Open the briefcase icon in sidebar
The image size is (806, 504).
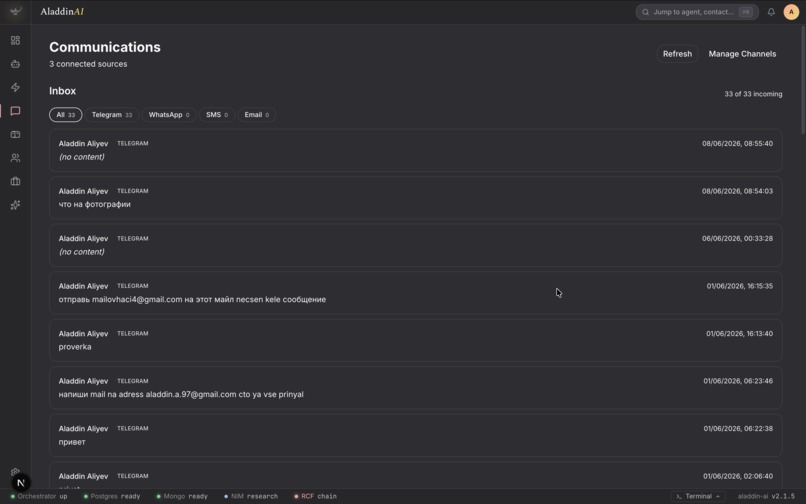tap(15, 181)
